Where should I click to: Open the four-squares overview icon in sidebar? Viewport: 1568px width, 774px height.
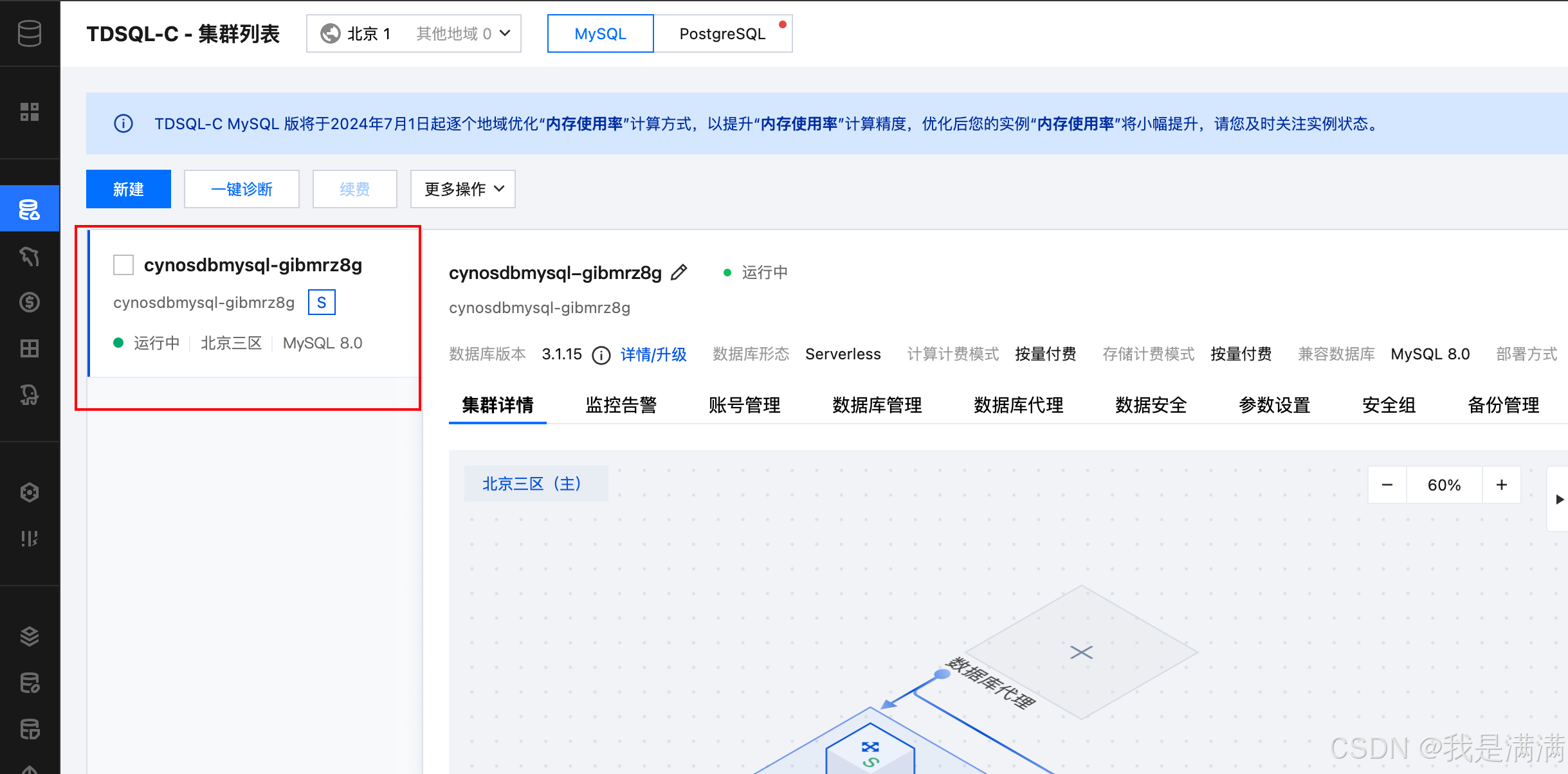(30, 112)
